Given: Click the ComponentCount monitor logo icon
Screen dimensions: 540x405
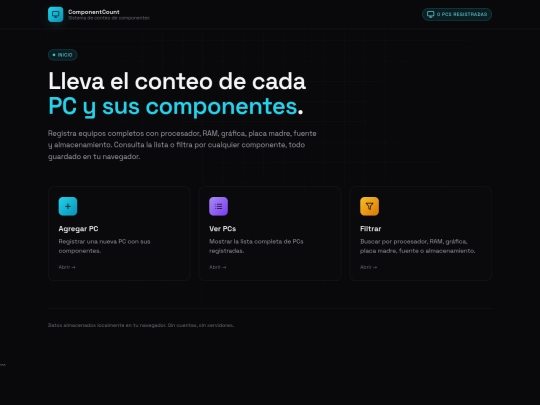Looking at the screenshot, I should (55, 14).
